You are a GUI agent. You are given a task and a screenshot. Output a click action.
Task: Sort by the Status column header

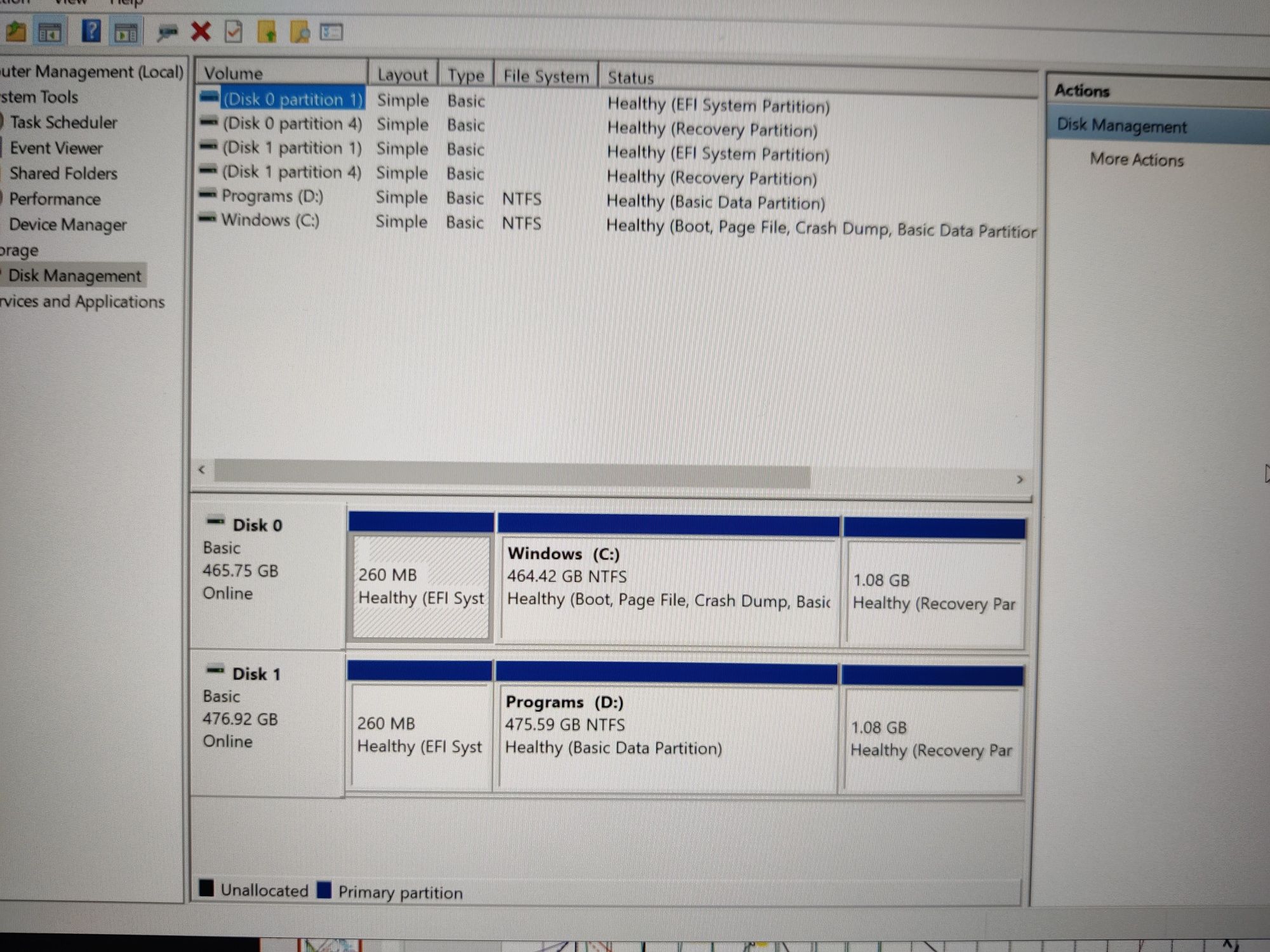pos(818,80)
